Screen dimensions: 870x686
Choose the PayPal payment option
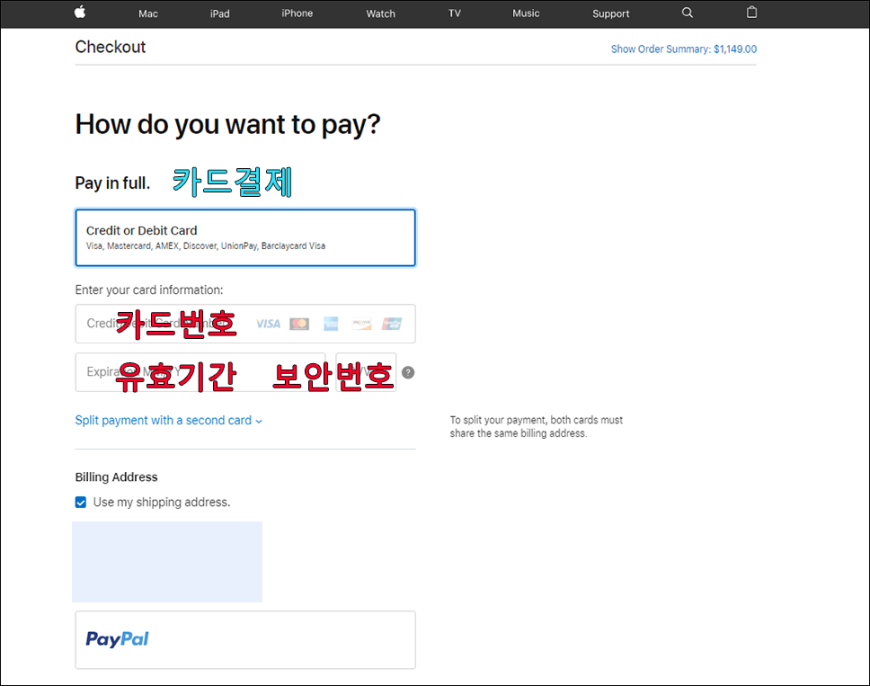tap(245, 640)
